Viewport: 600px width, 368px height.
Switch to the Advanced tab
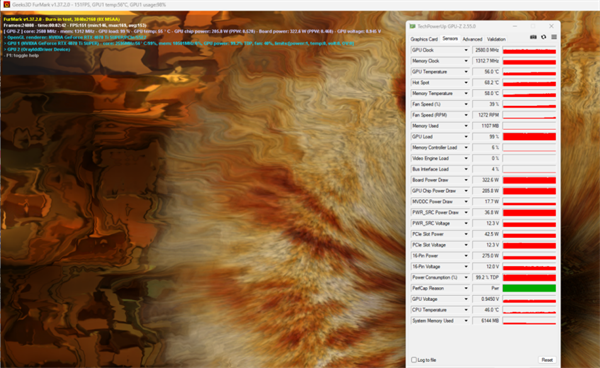tap(472, 39)
